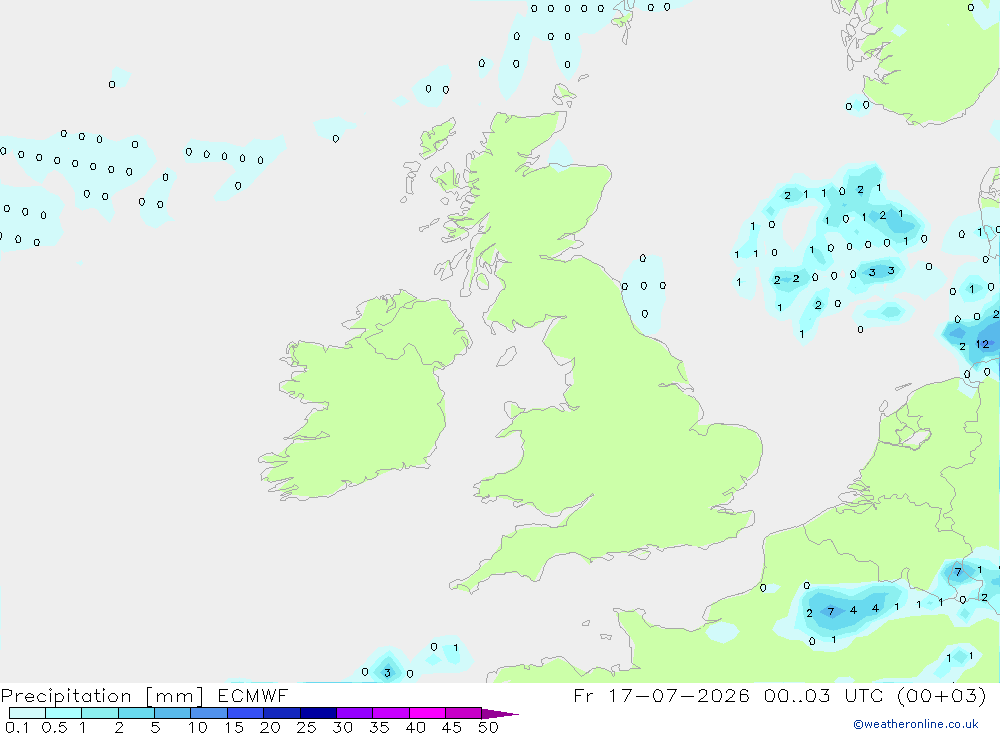Click the '00..03' time range text
Image resolution: width=1000 pixels, height=733 pixels.
coord(797,695)
